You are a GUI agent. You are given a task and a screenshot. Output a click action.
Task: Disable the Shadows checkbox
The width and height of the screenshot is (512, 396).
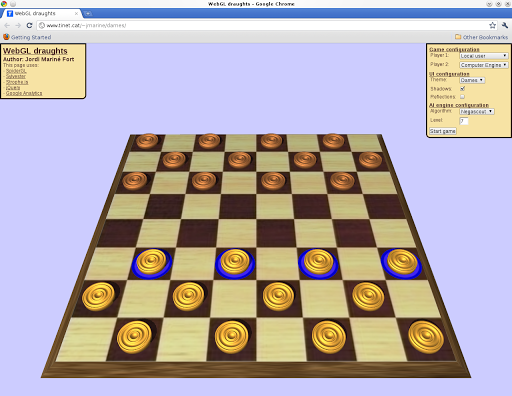coord(462,89)
